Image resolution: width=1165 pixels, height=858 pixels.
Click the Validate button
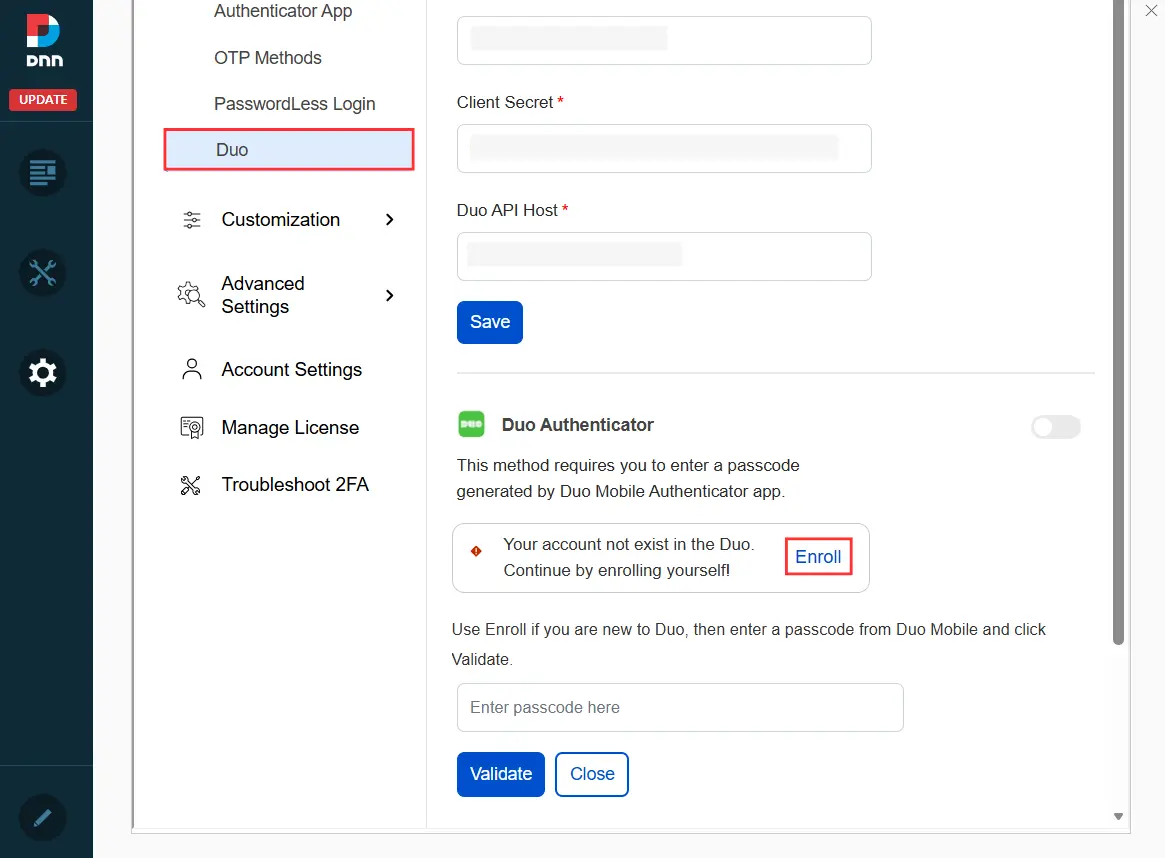[x=501, y=774]
